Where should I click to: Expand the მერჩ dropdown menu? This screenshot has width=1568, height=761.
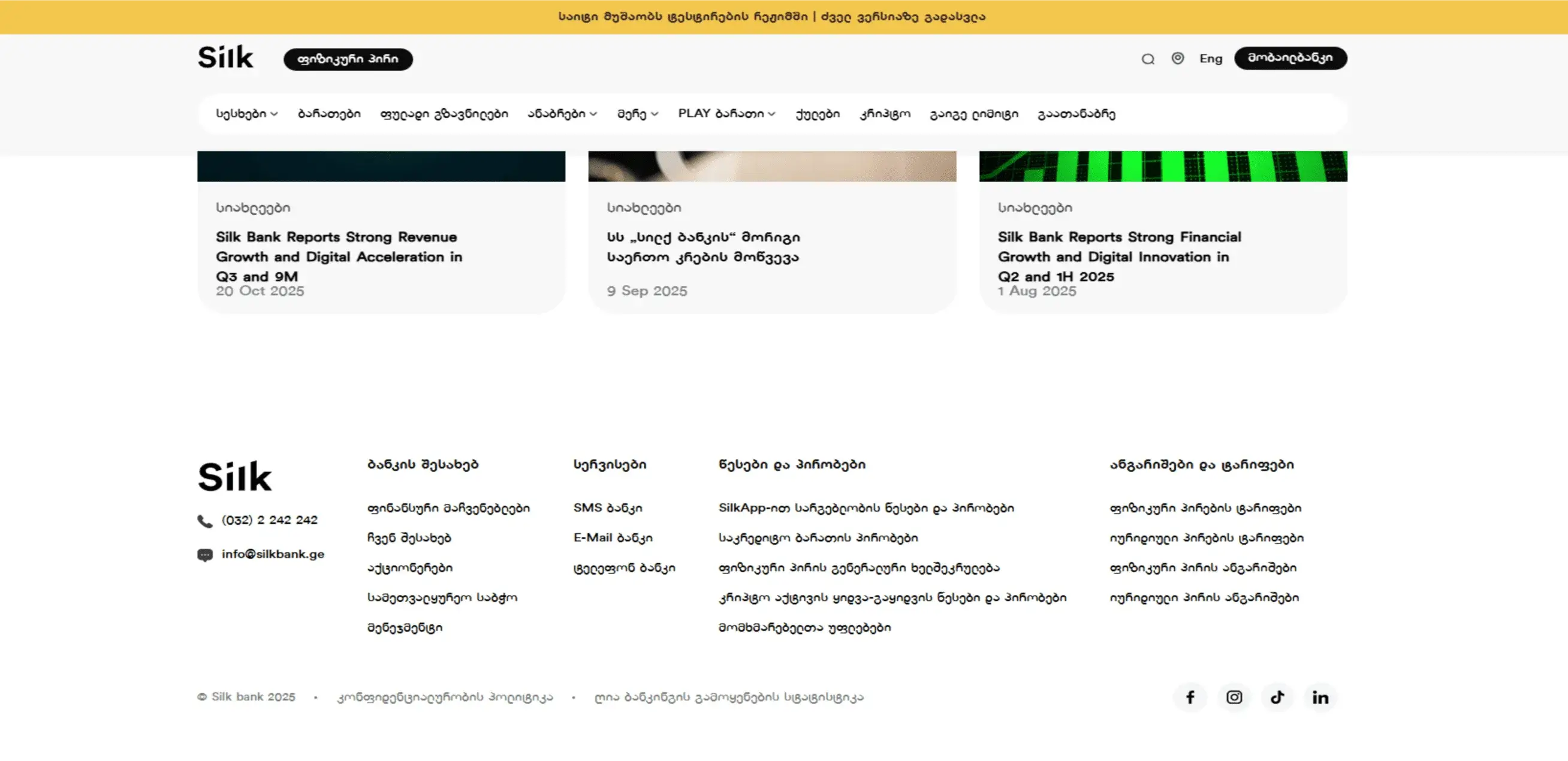637,114
